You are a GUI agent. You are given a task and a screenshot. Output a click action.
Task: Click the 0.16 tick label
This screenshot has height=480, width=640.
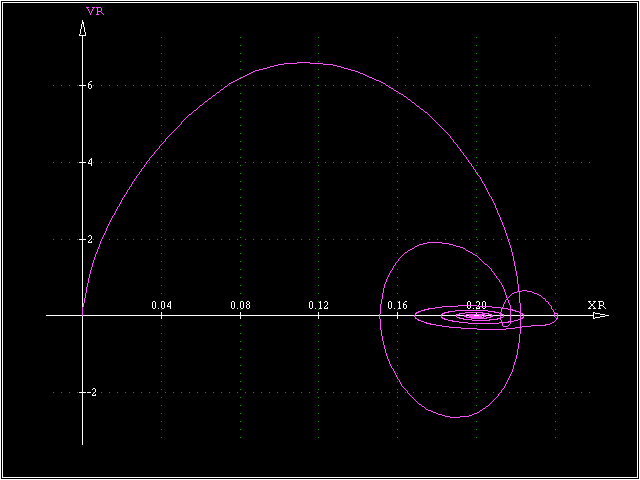click(x=398, y=305)
